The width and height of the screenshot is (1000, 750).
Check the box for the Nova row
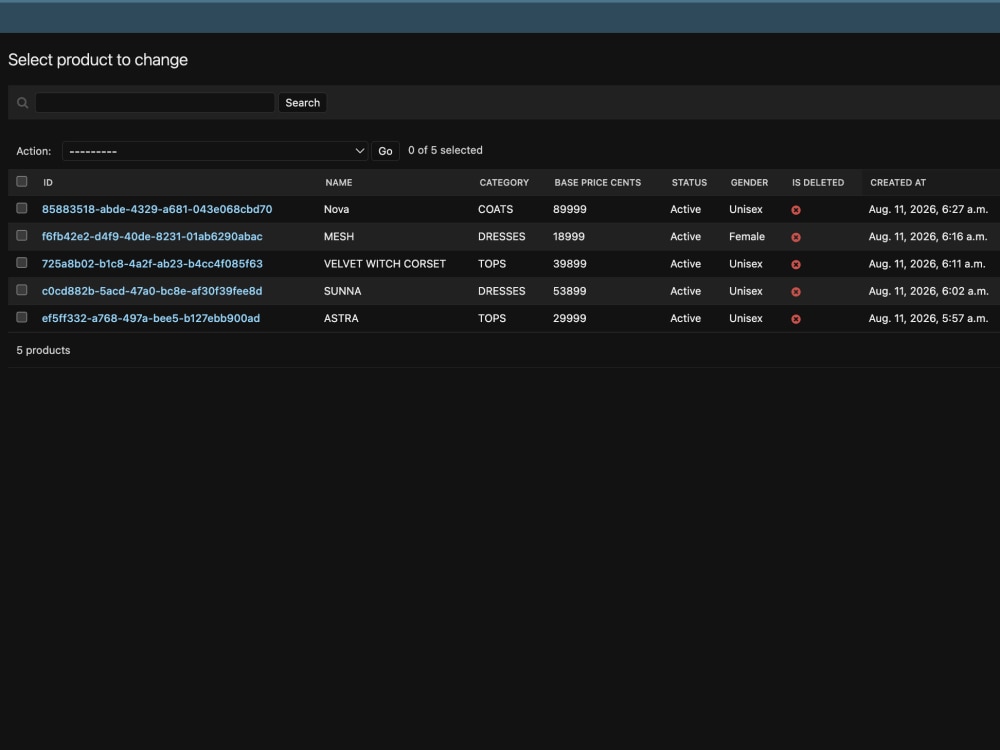(22, 209)
